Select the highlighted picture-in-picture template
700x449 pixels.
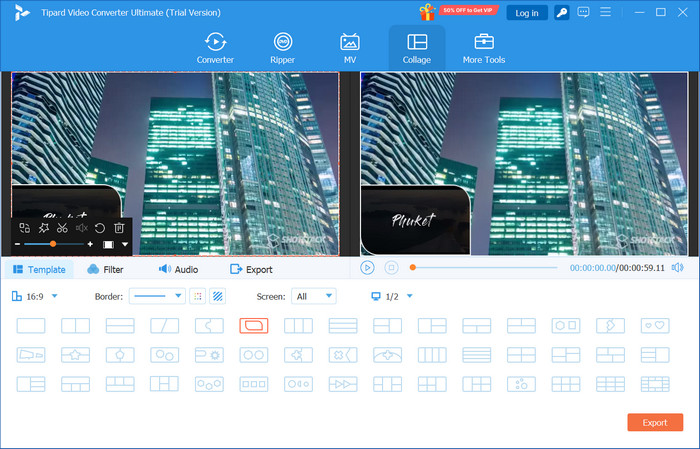tap(254, 326)
